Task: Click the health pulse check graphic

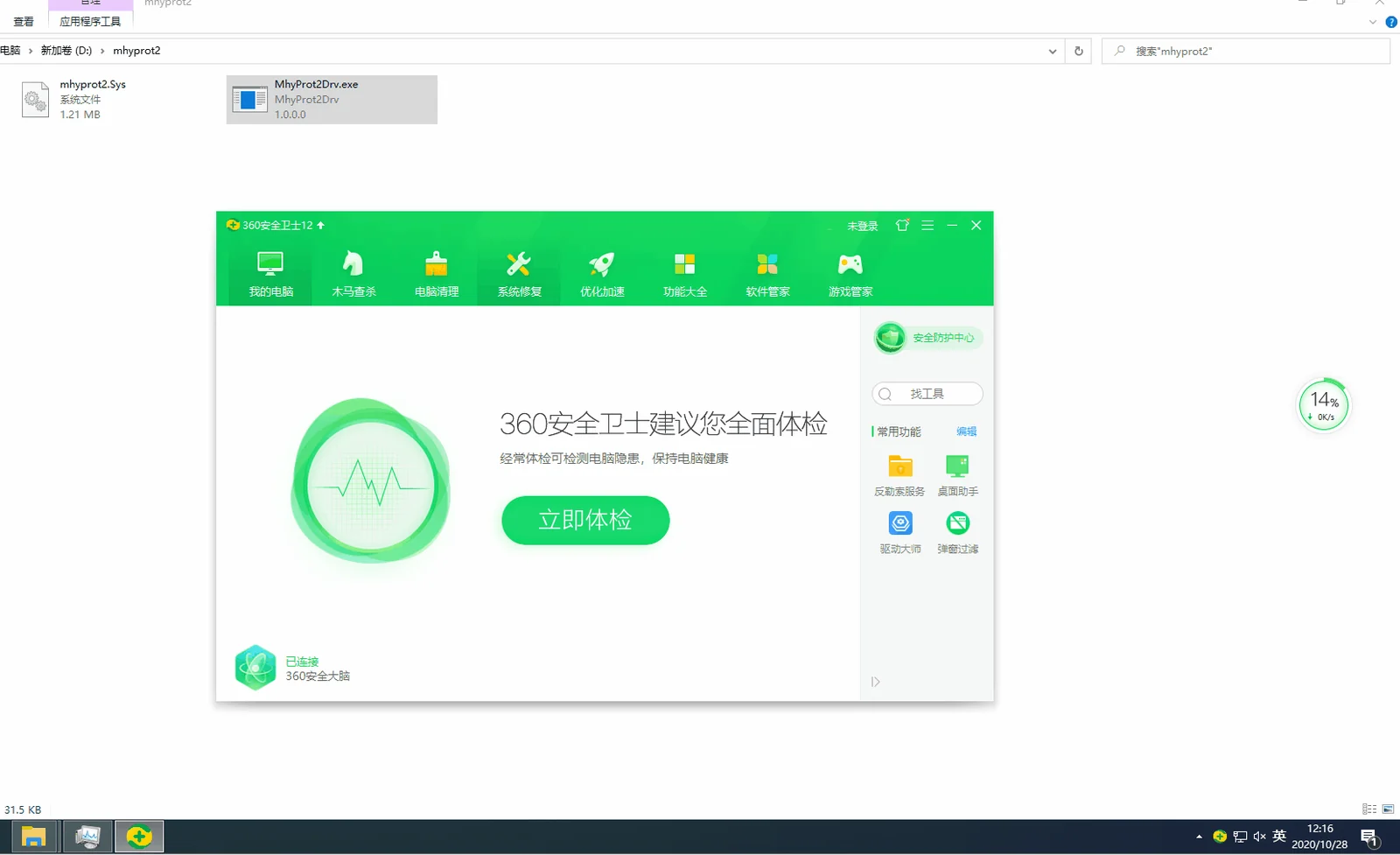Action: point(371,480)
